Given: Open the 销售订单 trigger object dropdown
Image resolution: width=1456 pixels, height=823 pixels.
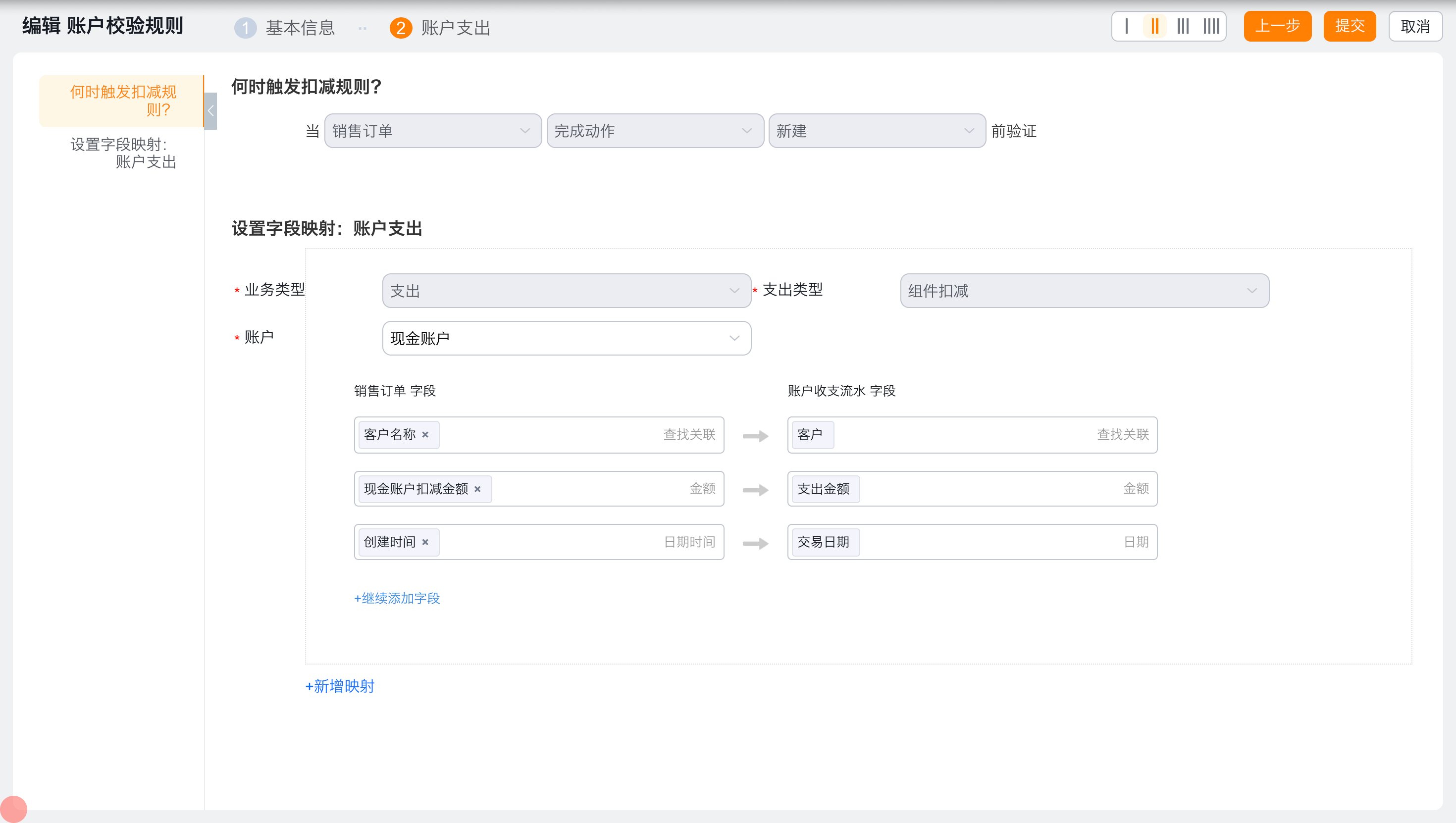Looking at the screenshot, I should click(432, 131).
